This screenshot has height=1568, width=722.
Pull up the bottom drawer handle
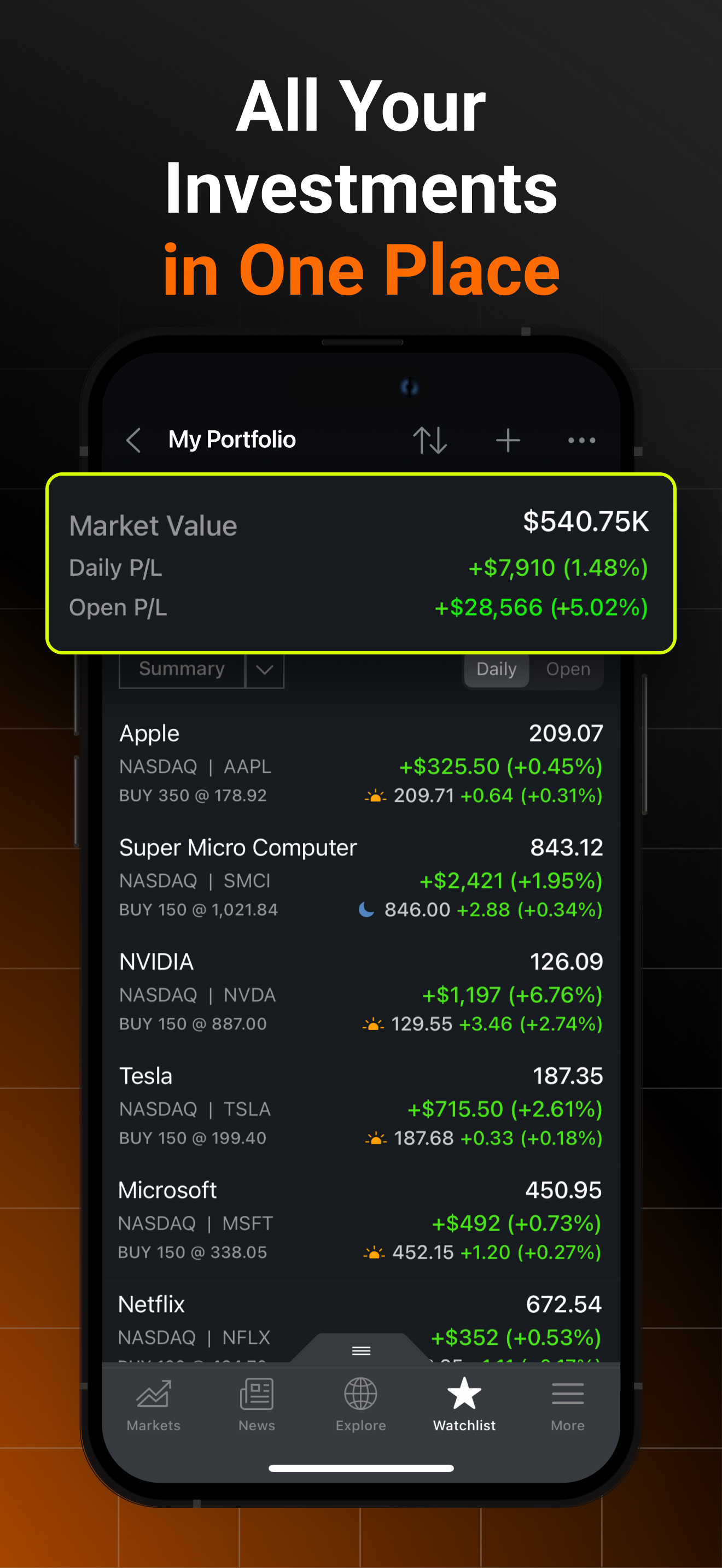point(361,1351)
